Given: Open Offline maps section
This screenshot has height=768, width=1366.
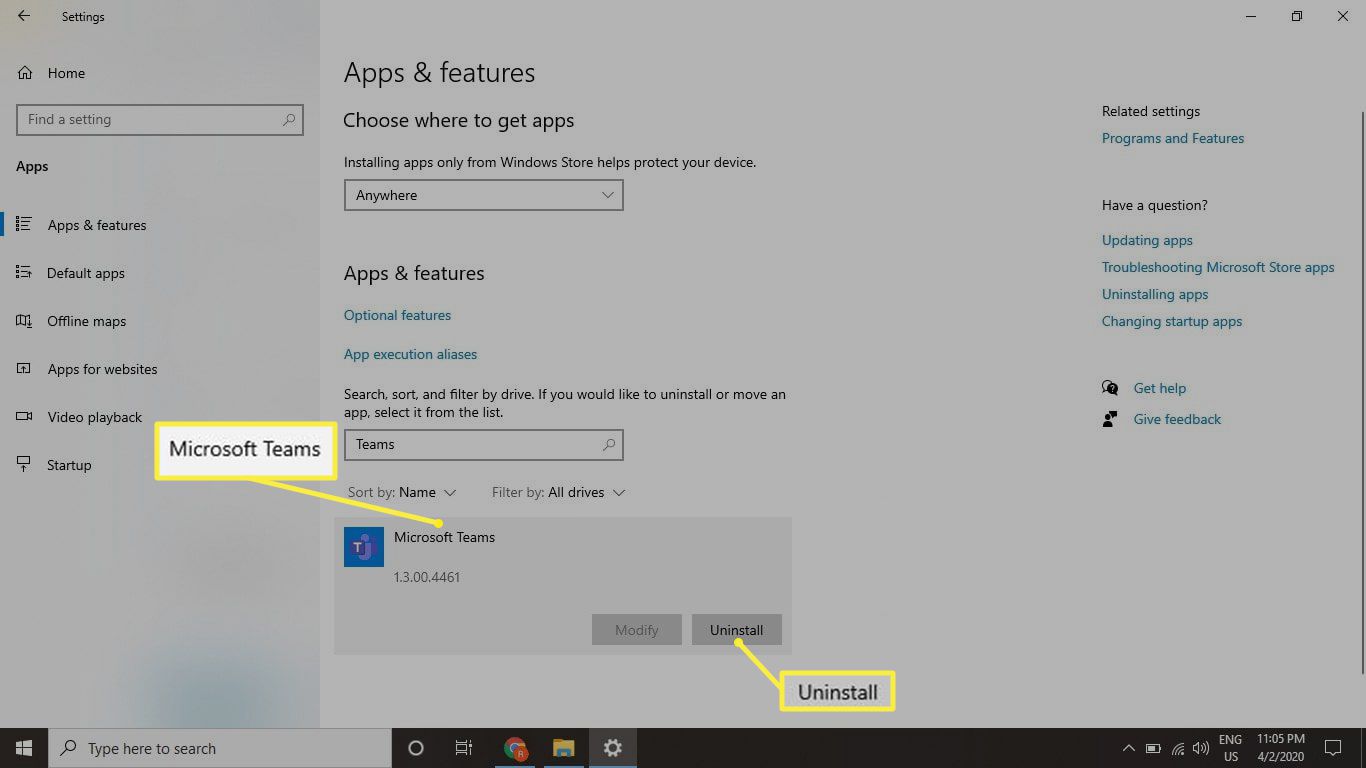Looking at the screenshot, I should pos(87,321).
